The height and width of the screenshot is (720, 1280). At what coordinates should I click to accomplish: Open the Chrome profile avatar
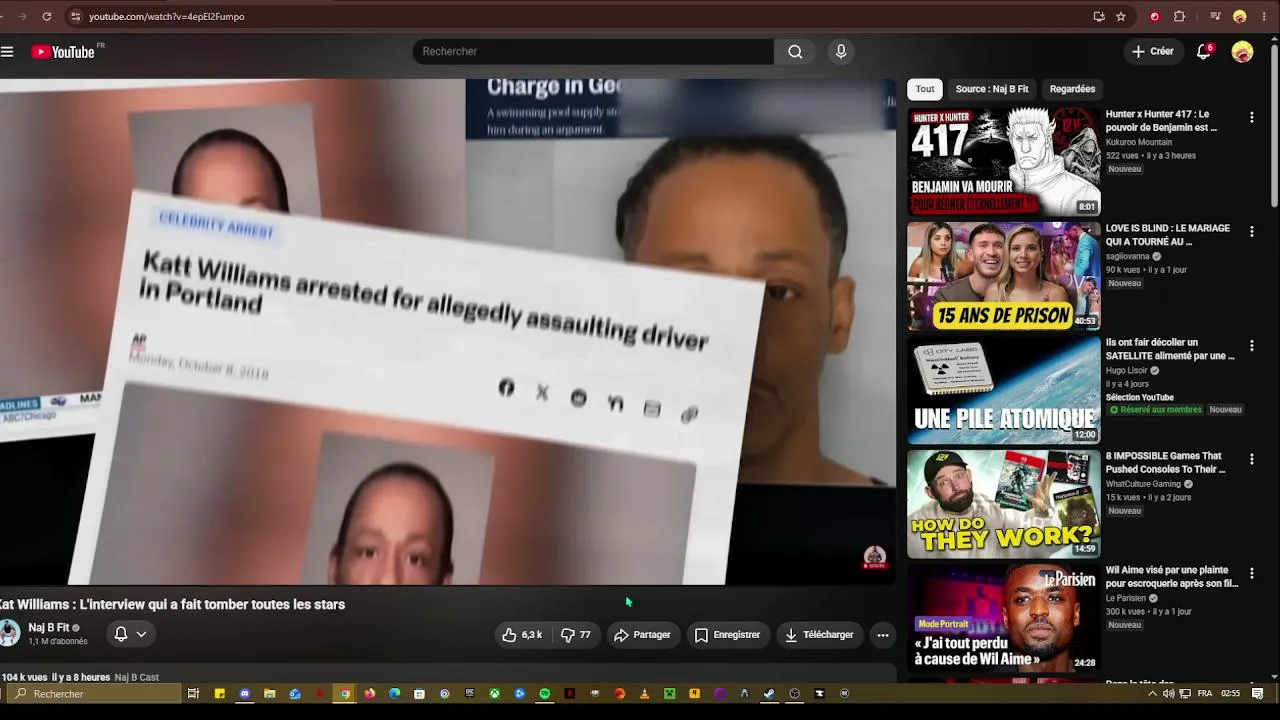[x=1240, y=16]
